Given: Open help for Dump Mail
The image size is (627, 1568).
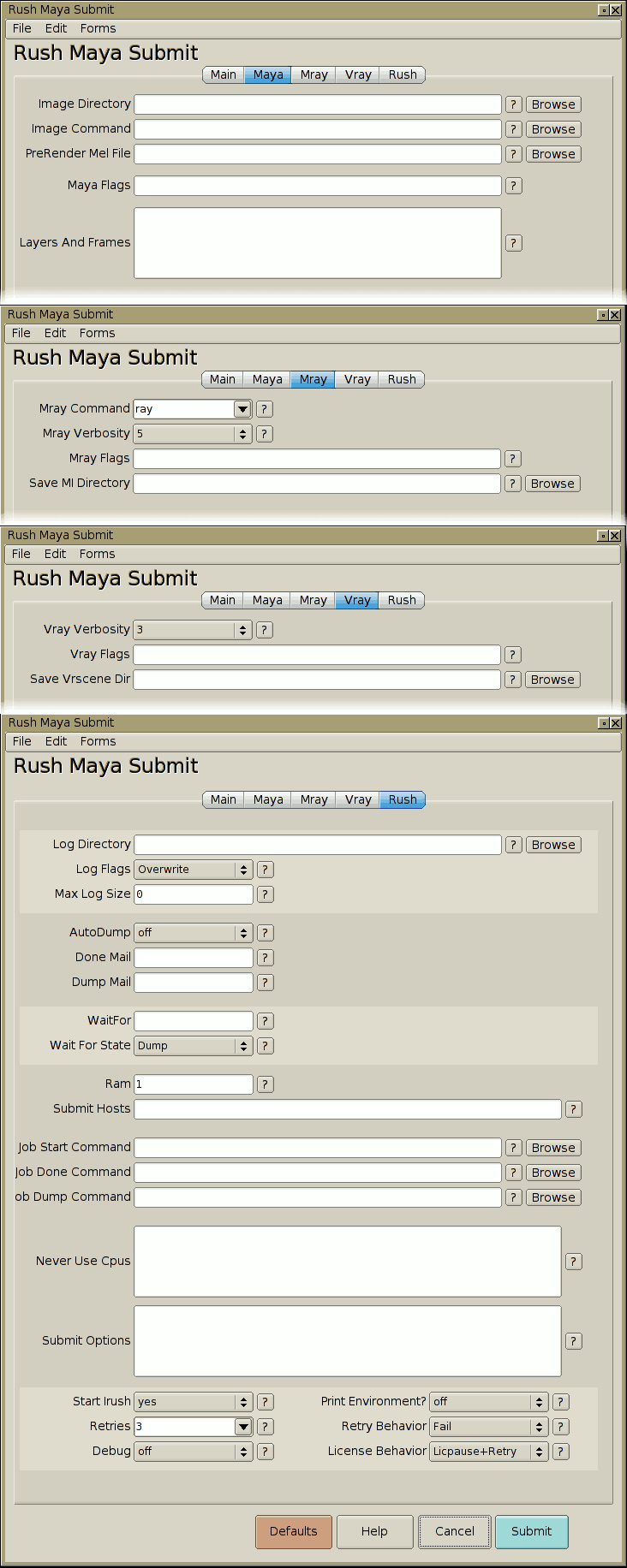Looking at the screenshot, I should (x=266, y=983).
